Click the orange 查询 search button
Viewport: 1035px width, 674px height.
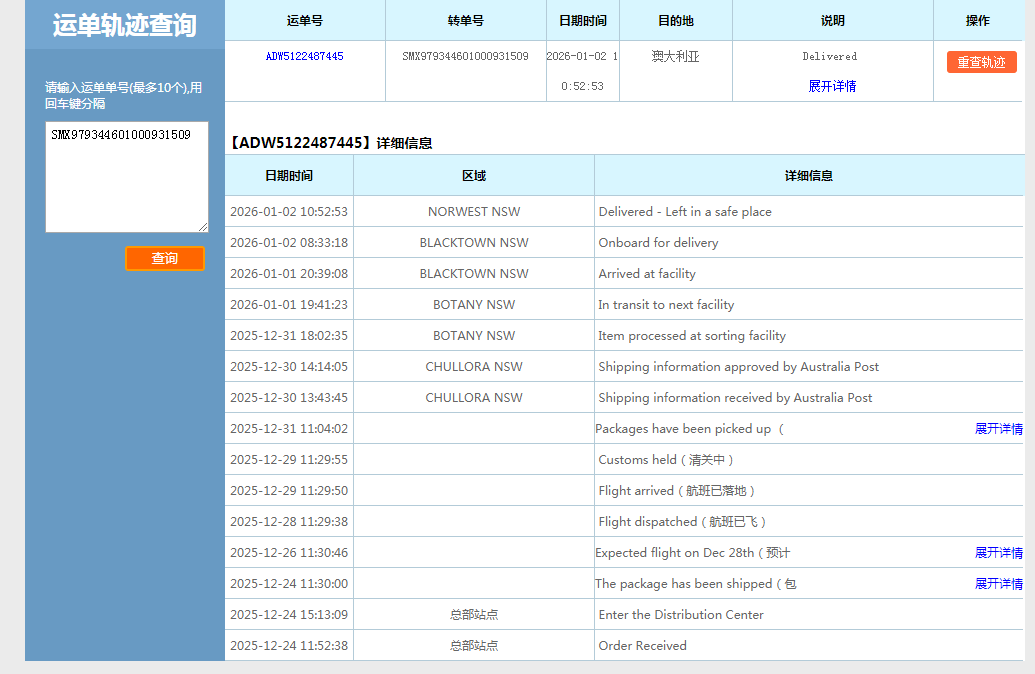point(165,259)
